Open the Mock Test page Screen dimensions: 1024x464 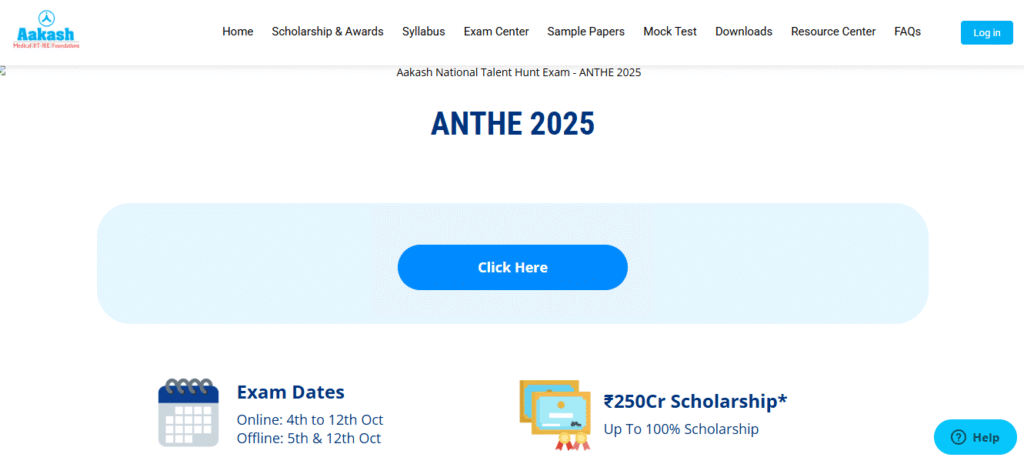(670, 32)
